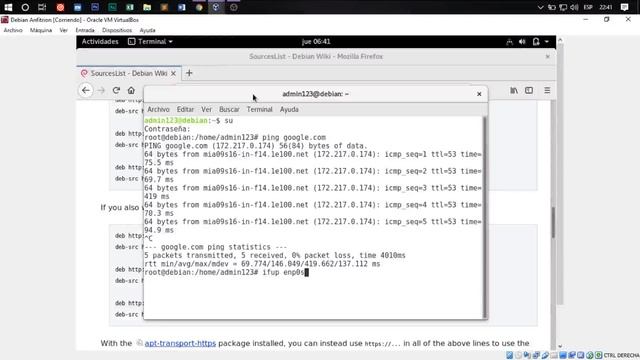Close the Firefox window
Image resolution: width=640 pixels, height=360 pixels.
548,57
